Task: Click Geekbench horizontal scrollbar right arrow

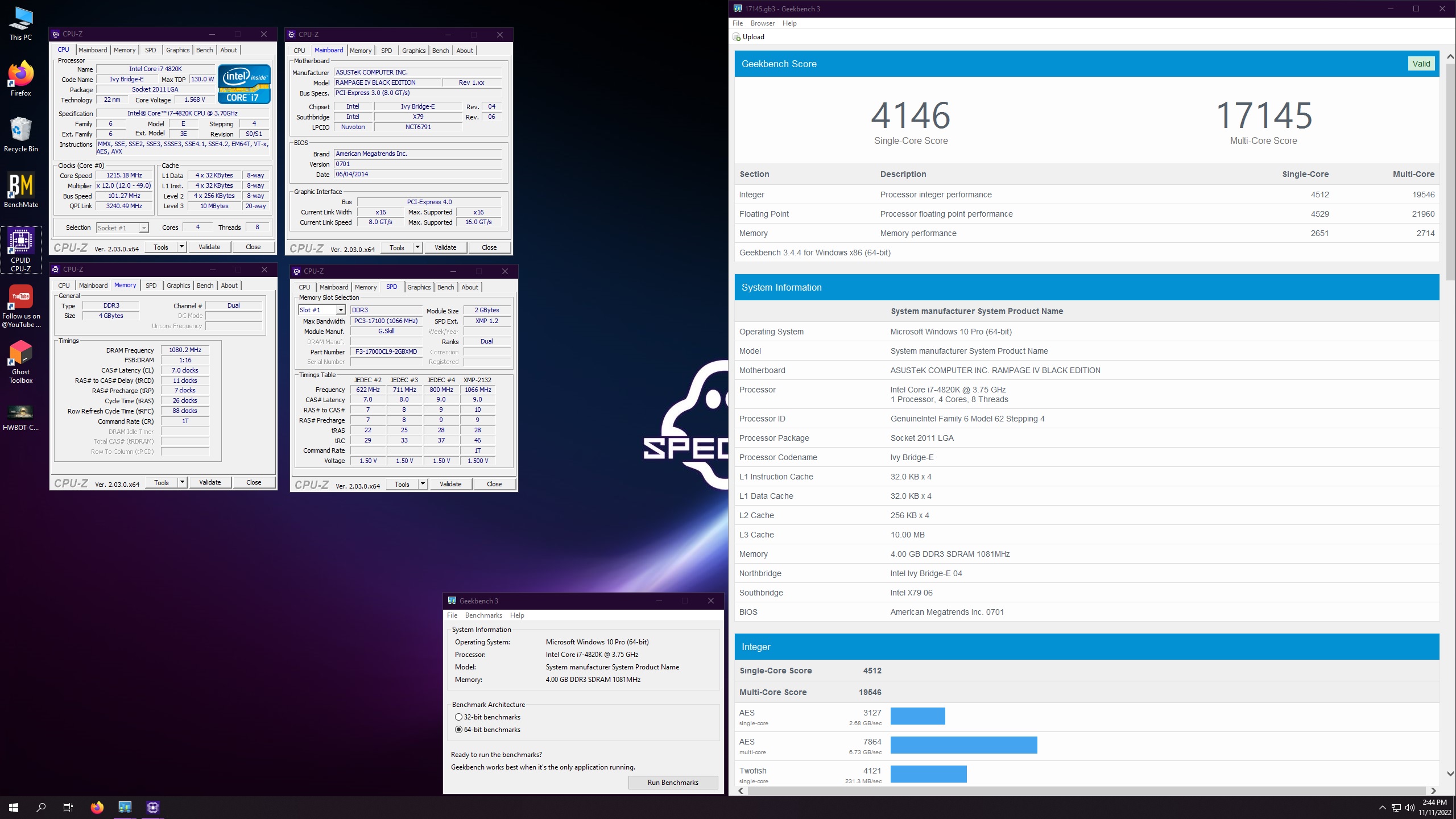Action: (x=1433, y=791)
